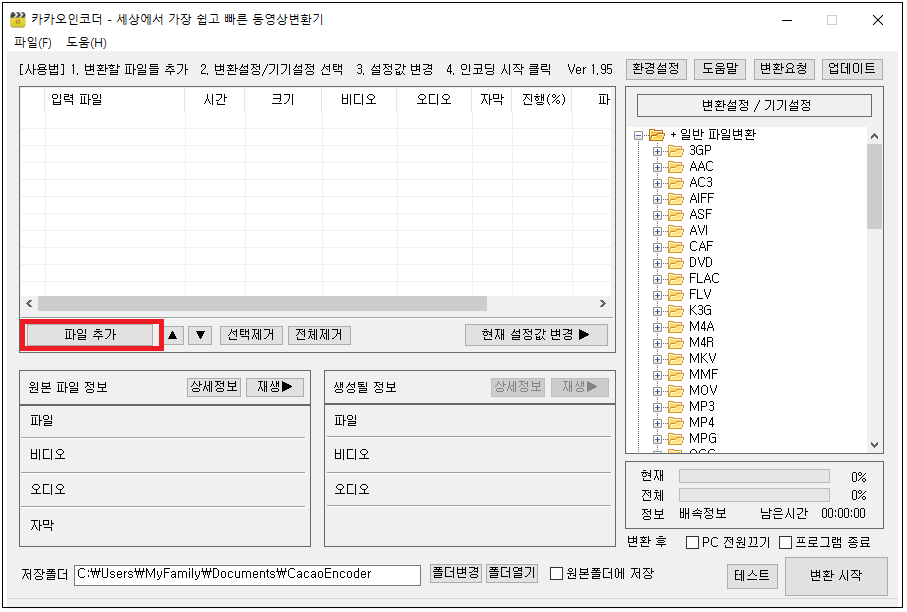Expand the AVI folder node

657,231
